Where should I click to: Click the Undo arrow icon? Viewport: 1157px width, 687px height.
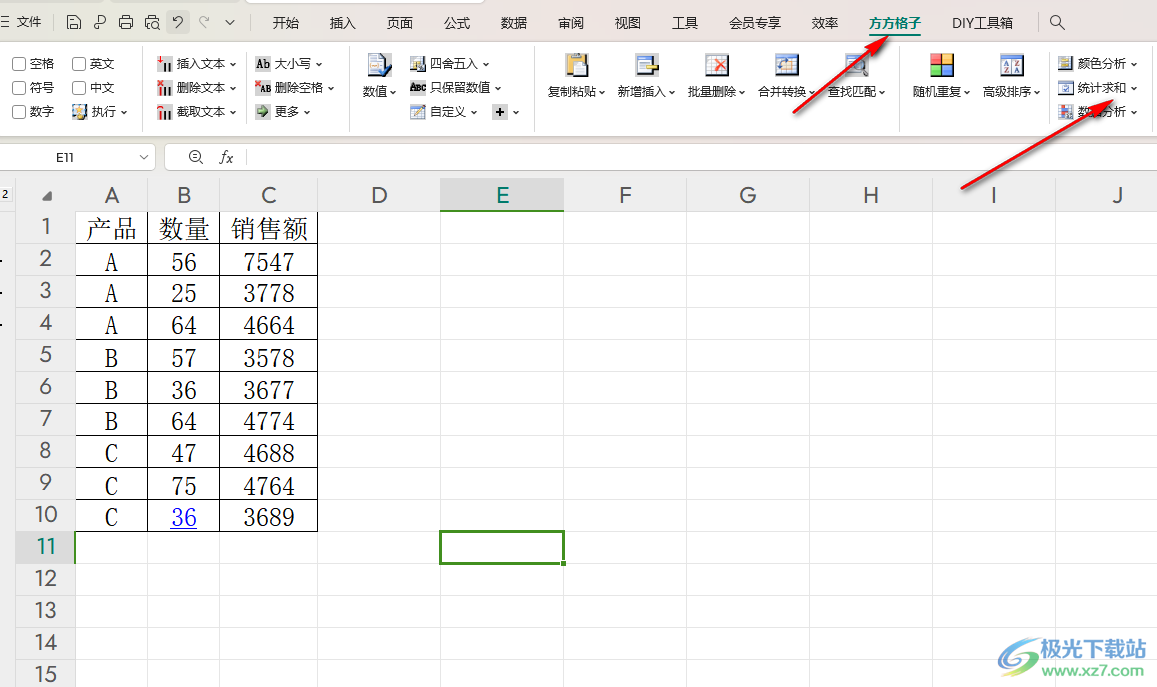coord(177,22)
